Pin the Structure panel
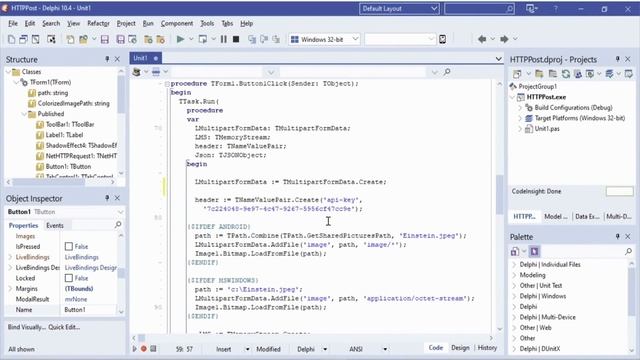This screenshot has height=360, width=640. point(107,59)
